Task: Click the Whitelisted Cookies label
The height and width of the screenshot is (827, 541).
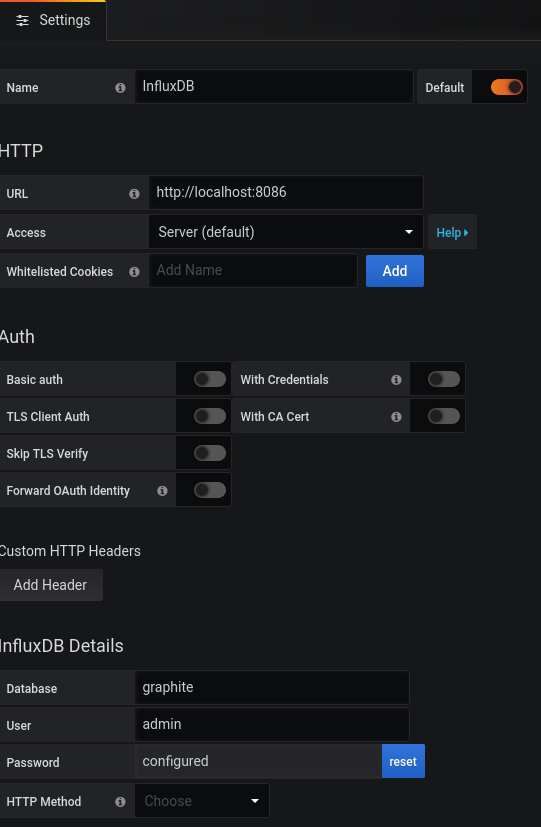Action: (x=60, y=272)
